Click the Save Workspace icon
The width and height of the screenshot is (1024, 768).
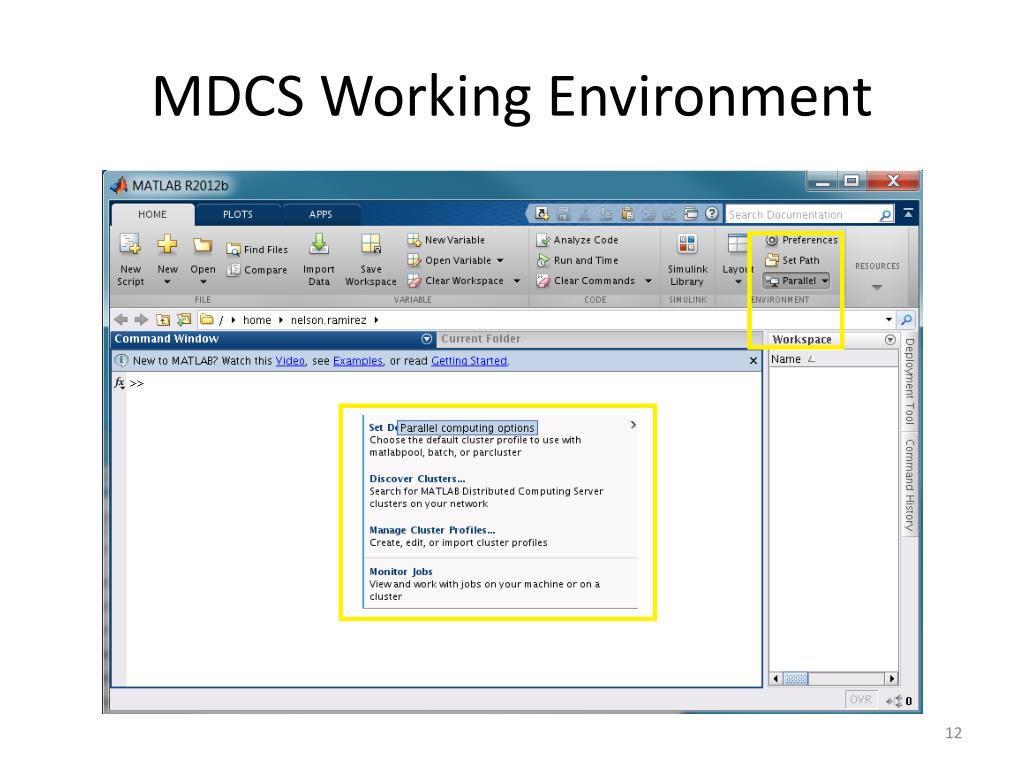click(371, 244)
